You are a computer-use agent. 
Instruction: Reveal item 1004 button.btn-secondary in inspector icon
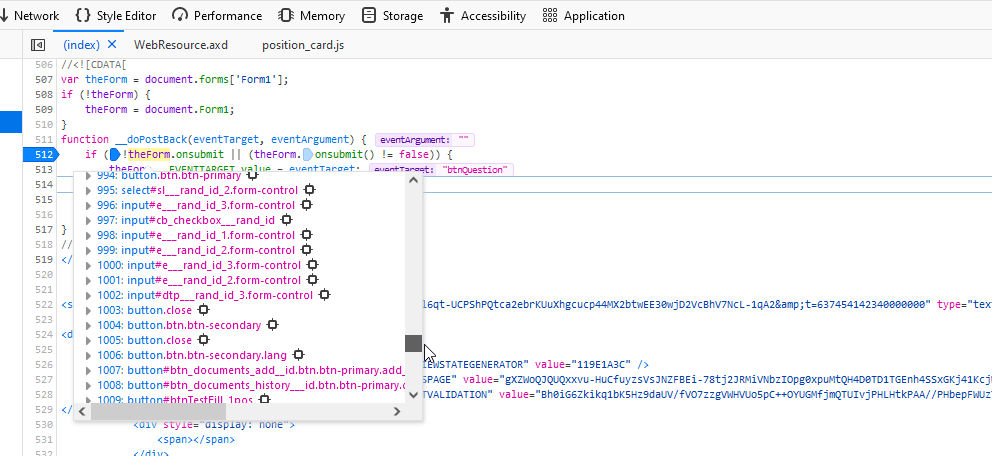click(272, 325)
